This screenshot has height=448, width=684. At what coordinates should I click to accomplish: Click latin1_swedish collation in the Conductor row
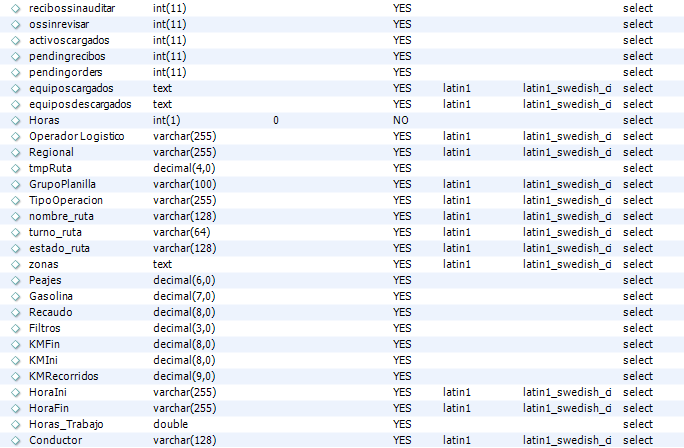tap(567, 440)
